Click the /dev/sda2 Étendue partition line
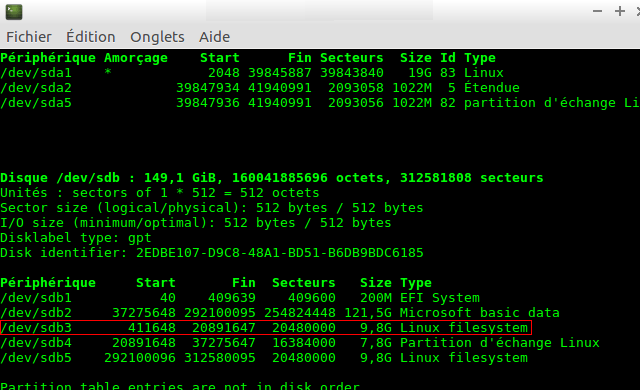 260,88
